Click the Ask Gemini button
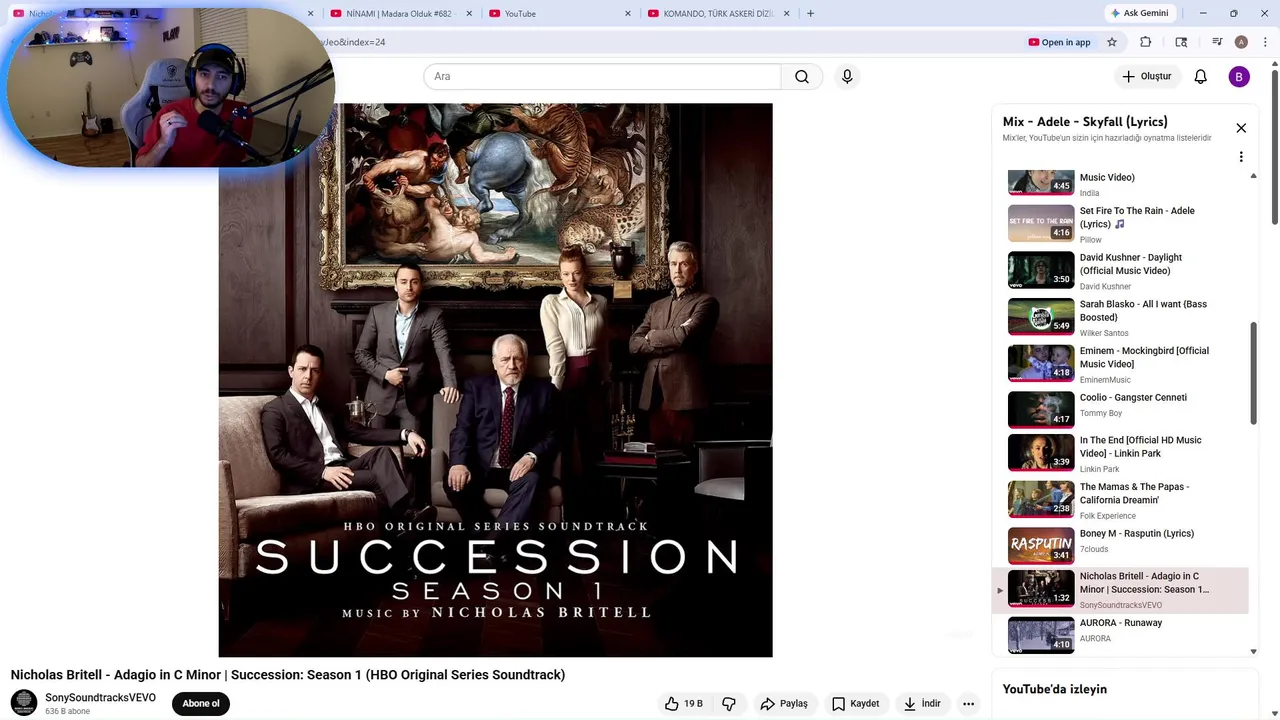Viewport: 1280px width, 720px height. click(1139, 13)
